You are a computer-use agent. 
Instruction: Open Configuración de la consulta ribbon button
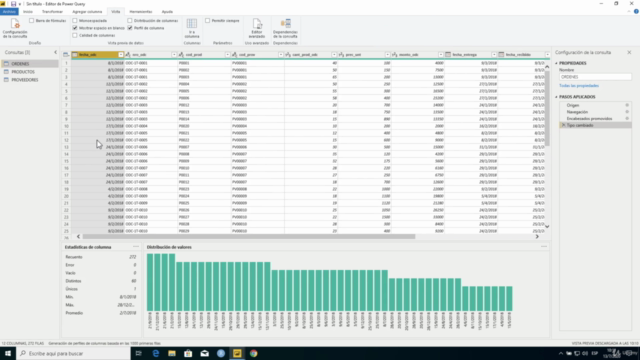coord(15,28)
